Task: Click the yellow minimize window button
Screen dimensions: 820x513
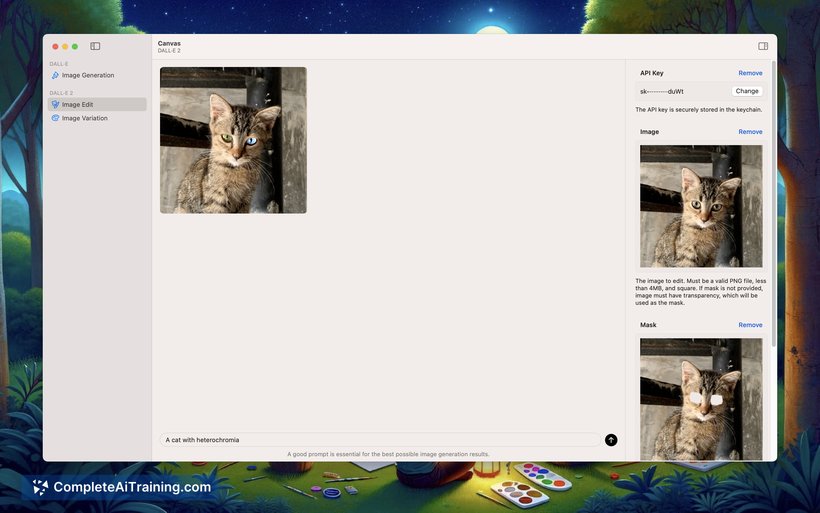Action: (65, 47)
